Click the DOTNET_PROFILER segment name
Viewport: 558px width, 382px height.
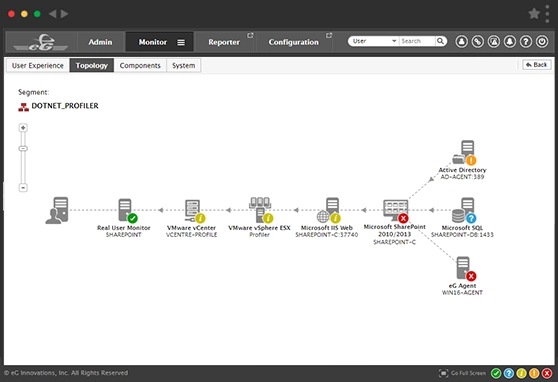(65, 106)
